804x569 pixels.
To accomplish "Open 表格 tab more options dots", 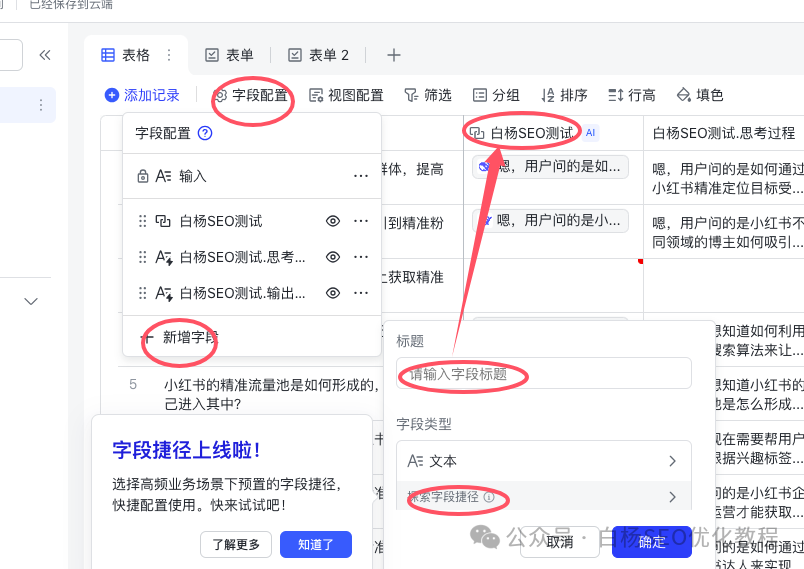I will pos(169,55).
